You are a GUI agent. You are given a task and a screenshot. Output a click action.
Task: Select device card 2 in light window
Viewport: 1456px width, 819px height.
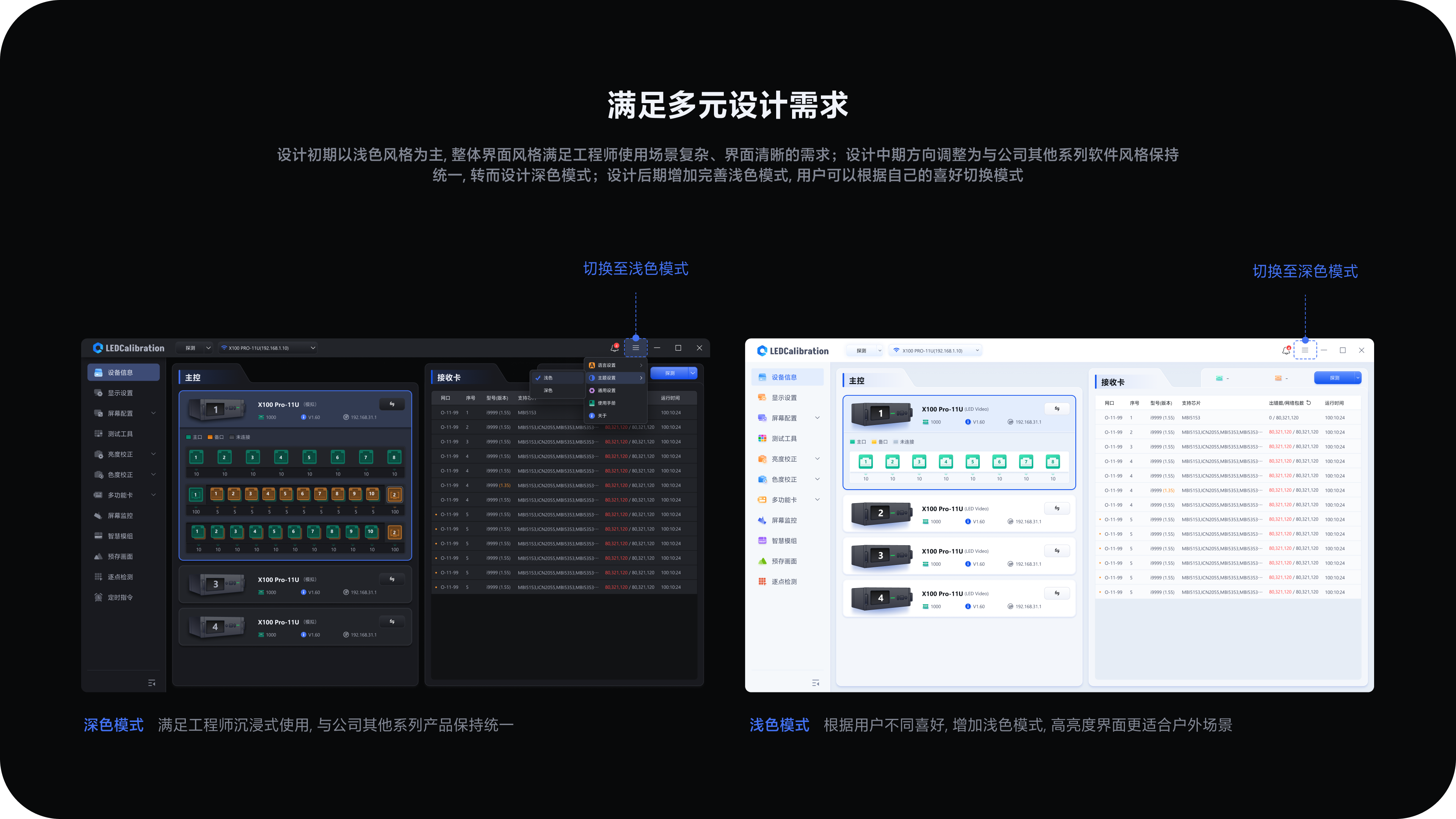pos(959,513)
